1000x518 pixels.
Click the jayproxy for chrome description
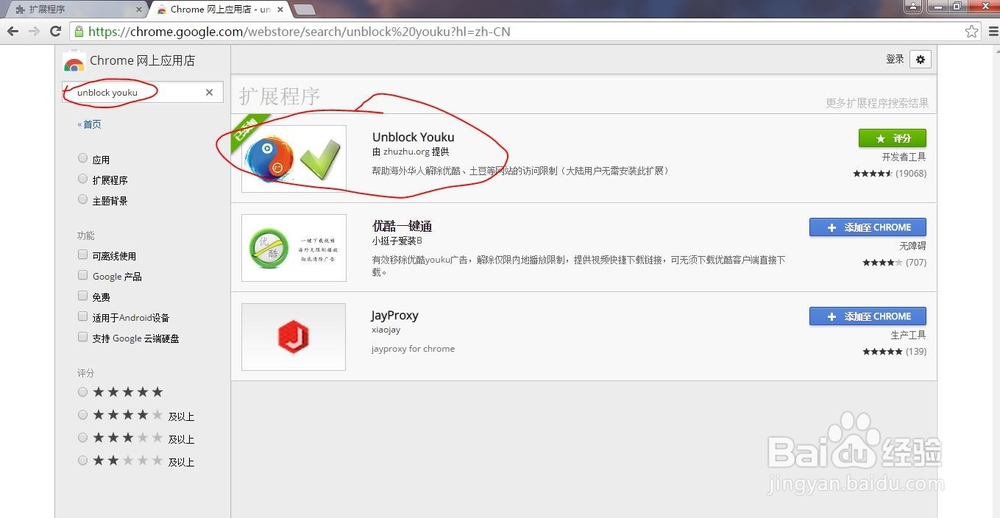(x=413, y=349)
